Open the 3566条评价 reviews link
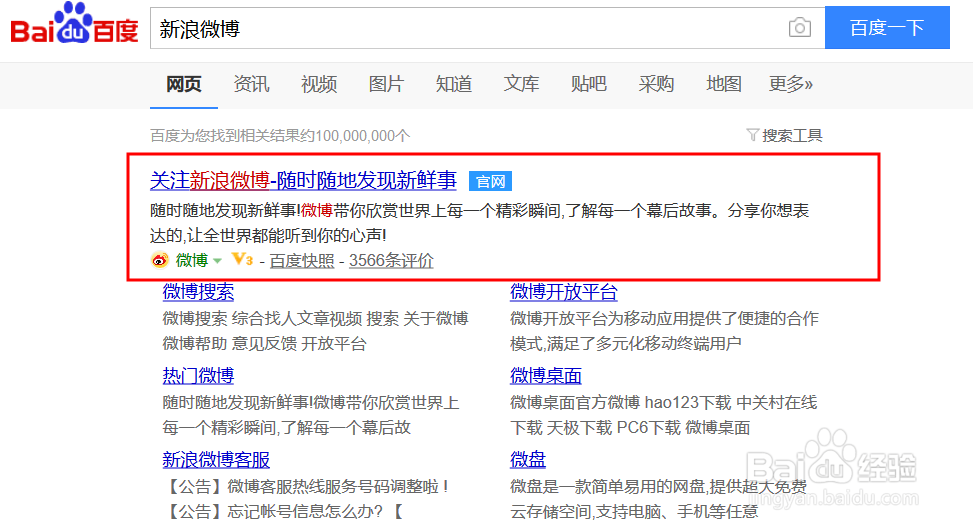Image resolution: width=973 pixels, height=532 pixels. [x=391, y=261]
